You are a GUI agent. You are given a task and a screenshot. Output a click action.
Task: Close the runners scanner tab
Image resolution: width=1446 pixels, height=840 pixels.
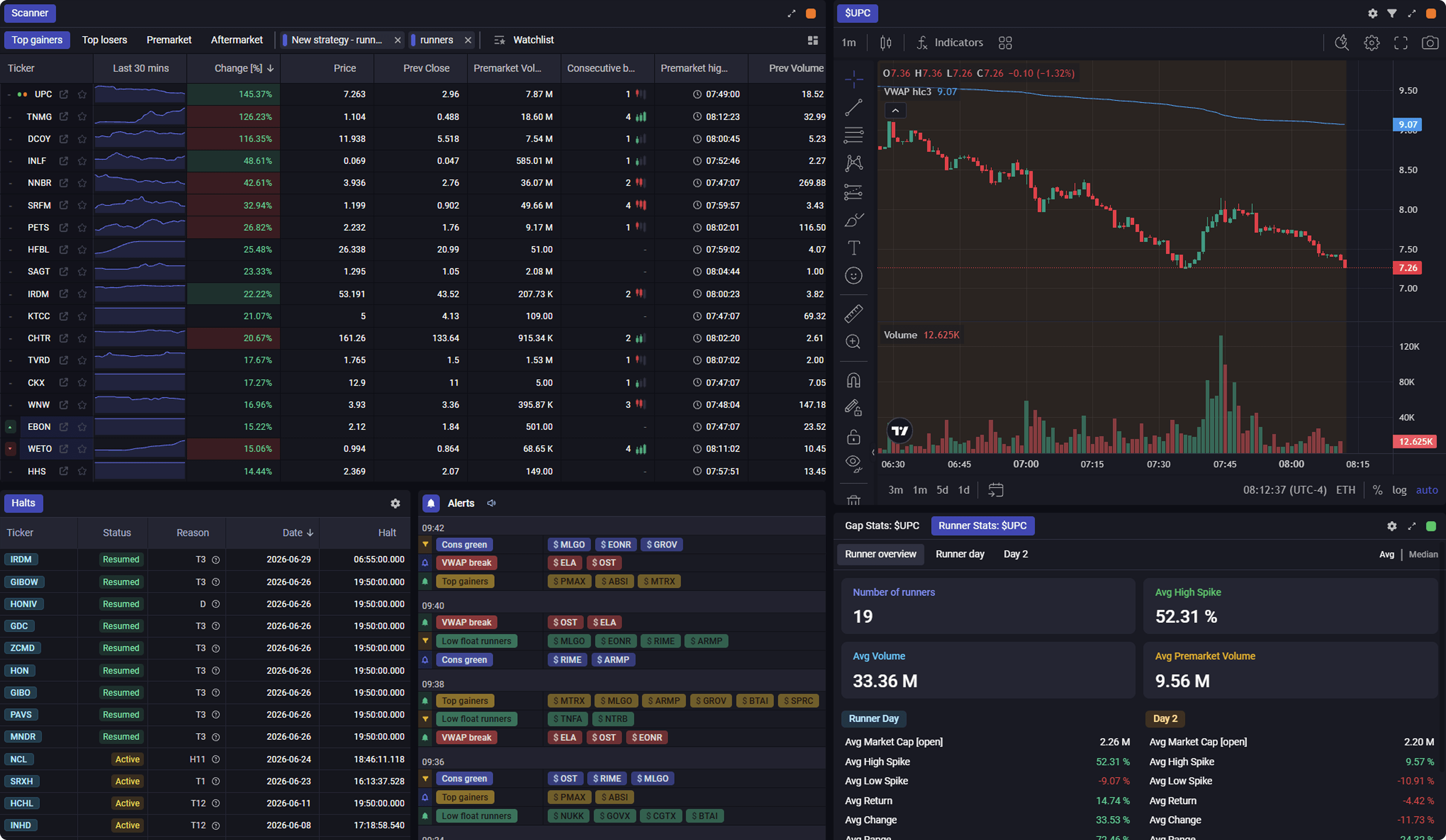click(x=468, y=40)
